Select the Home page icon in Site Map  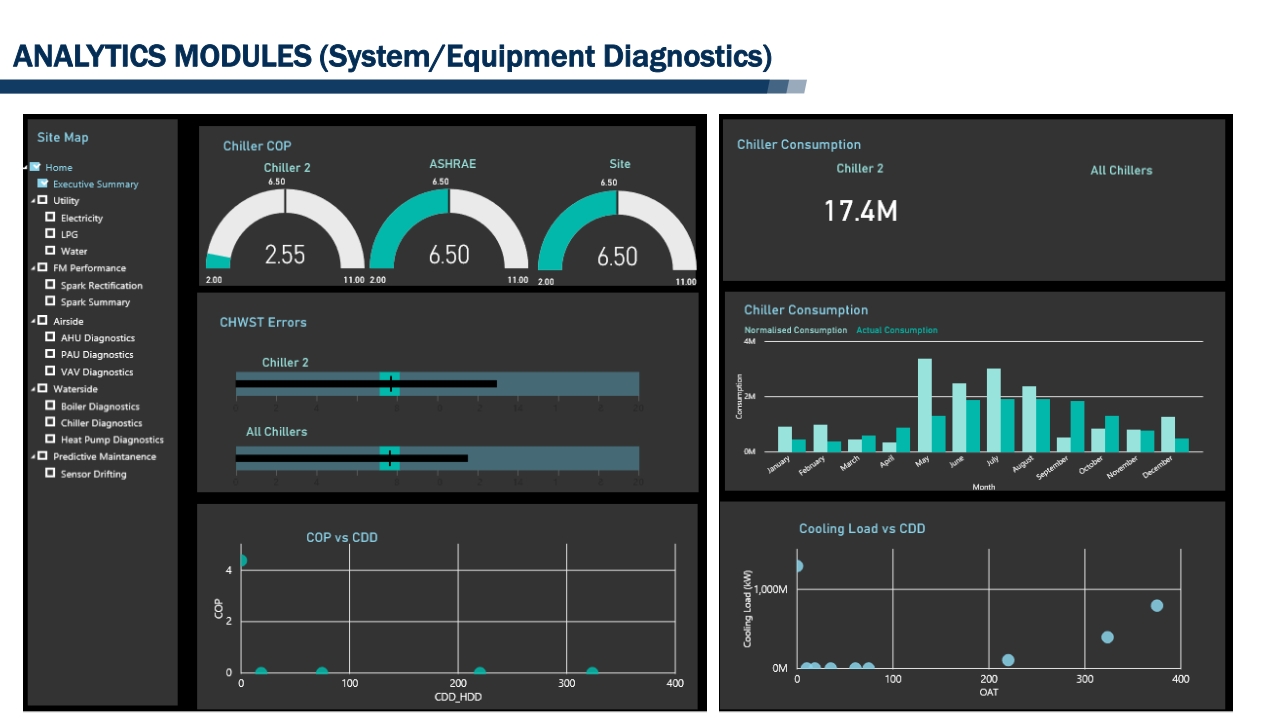[37, 167]
